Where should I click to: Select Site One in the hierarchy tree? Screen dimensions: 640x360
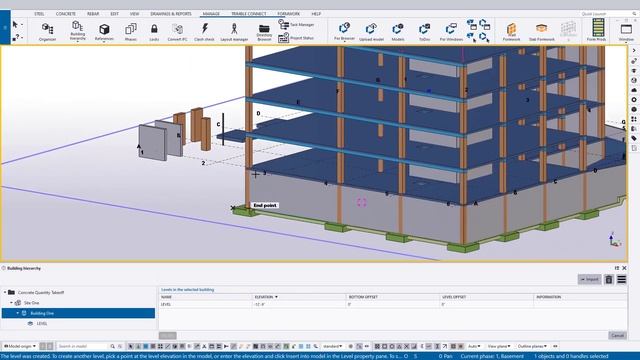click(31, 303)
